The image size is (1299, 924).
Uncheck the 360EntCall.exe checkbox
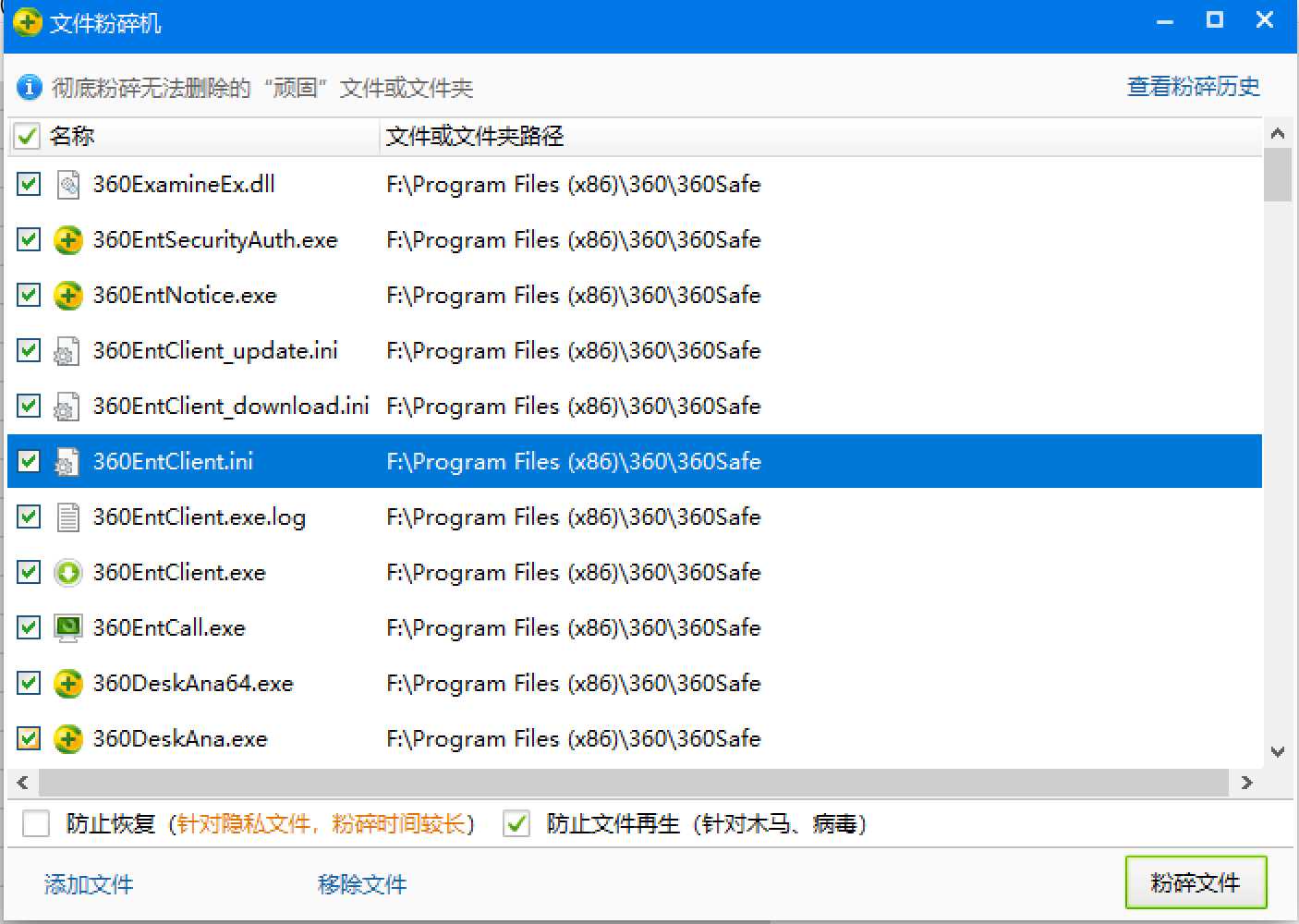[29, 627]
